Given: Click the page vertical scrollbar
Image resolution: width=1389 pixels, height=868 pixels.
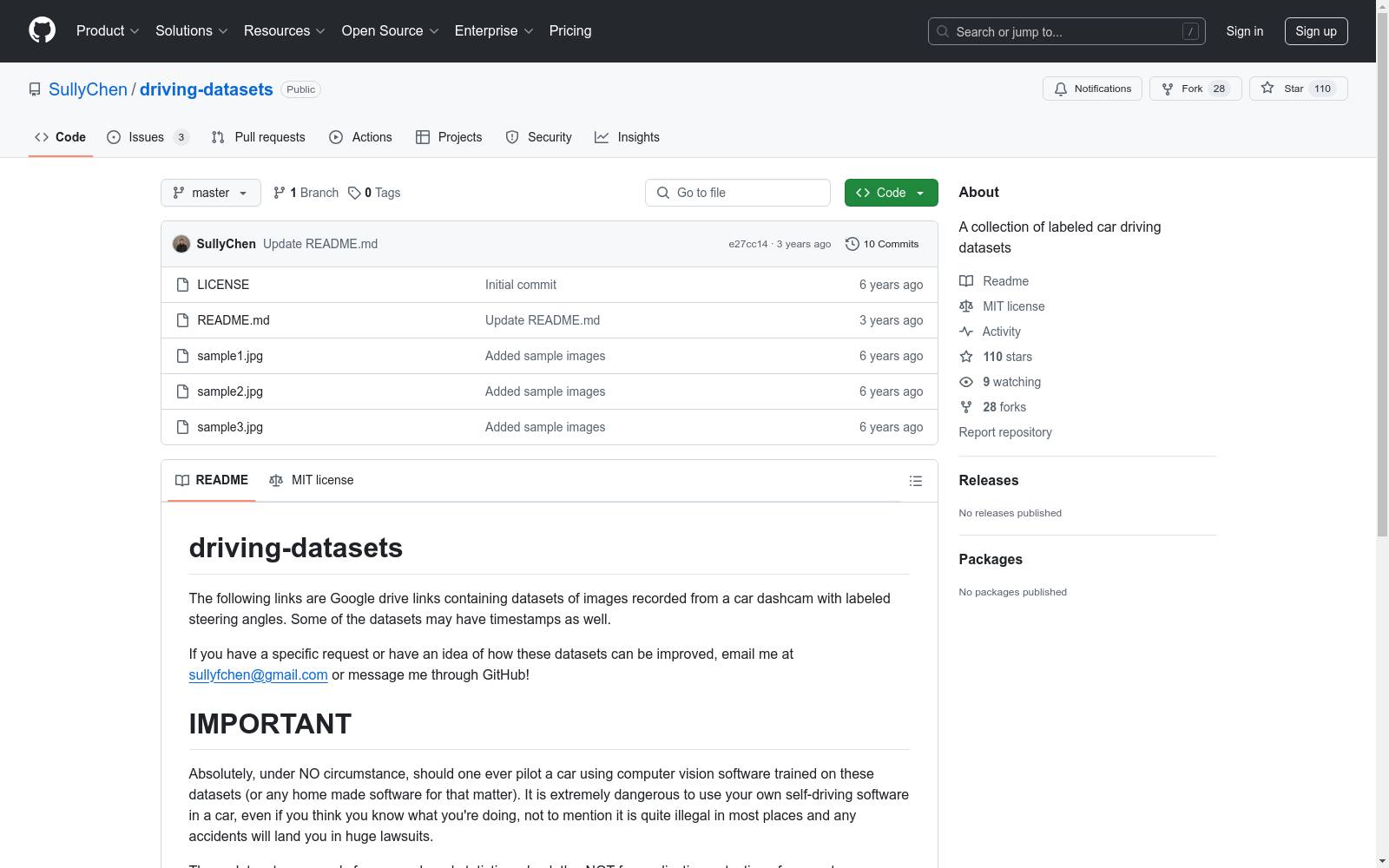Looking at the screenshot, I should coord(1382,276).
